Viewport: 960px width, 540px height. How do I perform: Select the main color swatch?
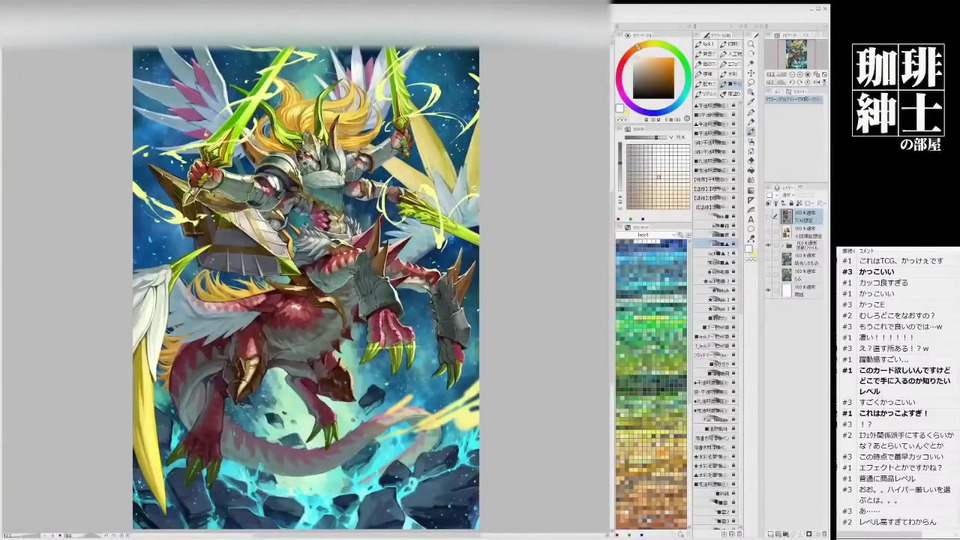click(x=620, y=108)
